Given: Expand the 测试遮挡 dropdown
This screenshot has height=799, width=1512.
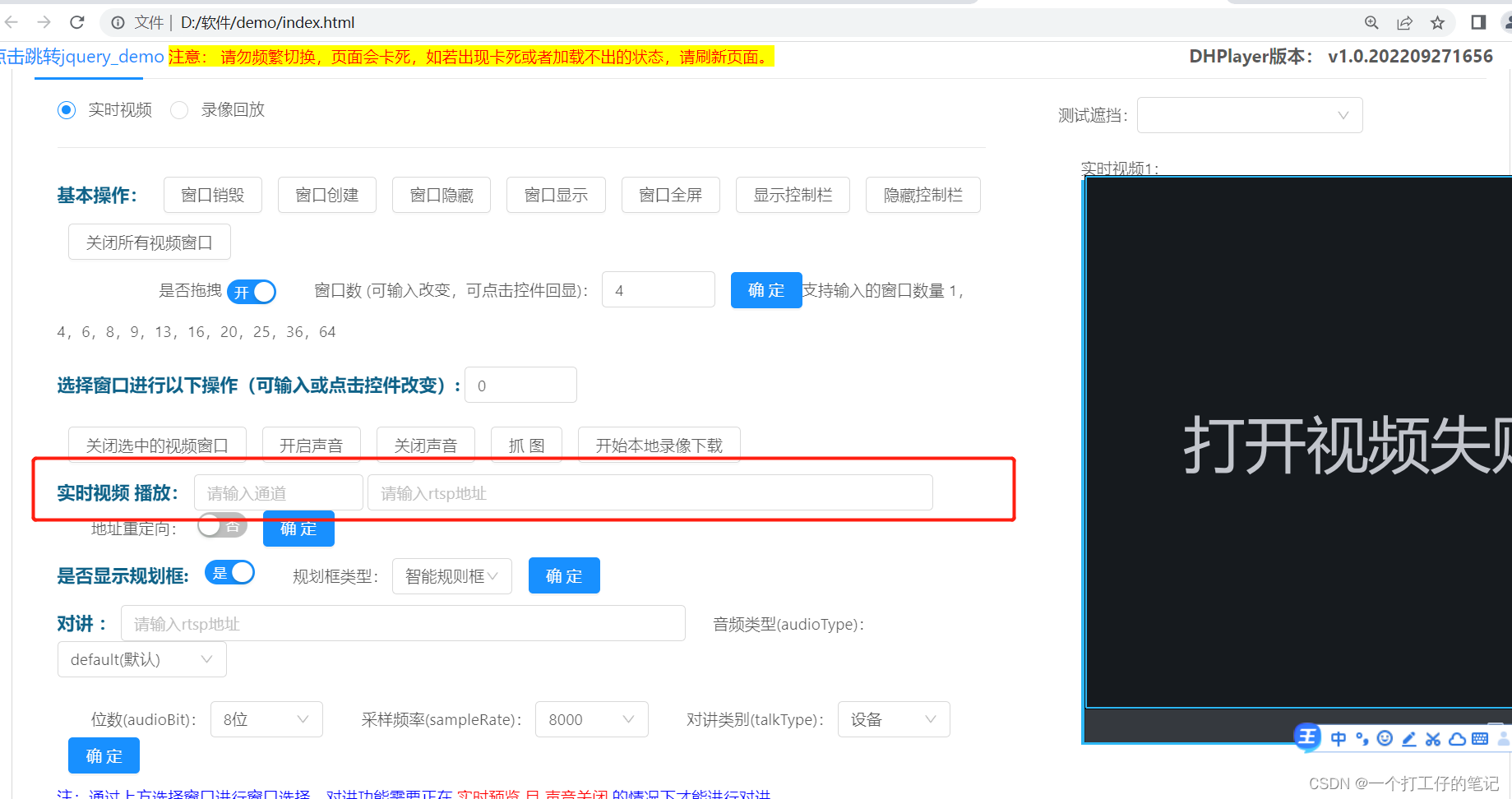Looking at the screenshot, I should [x=1250, y=115].
